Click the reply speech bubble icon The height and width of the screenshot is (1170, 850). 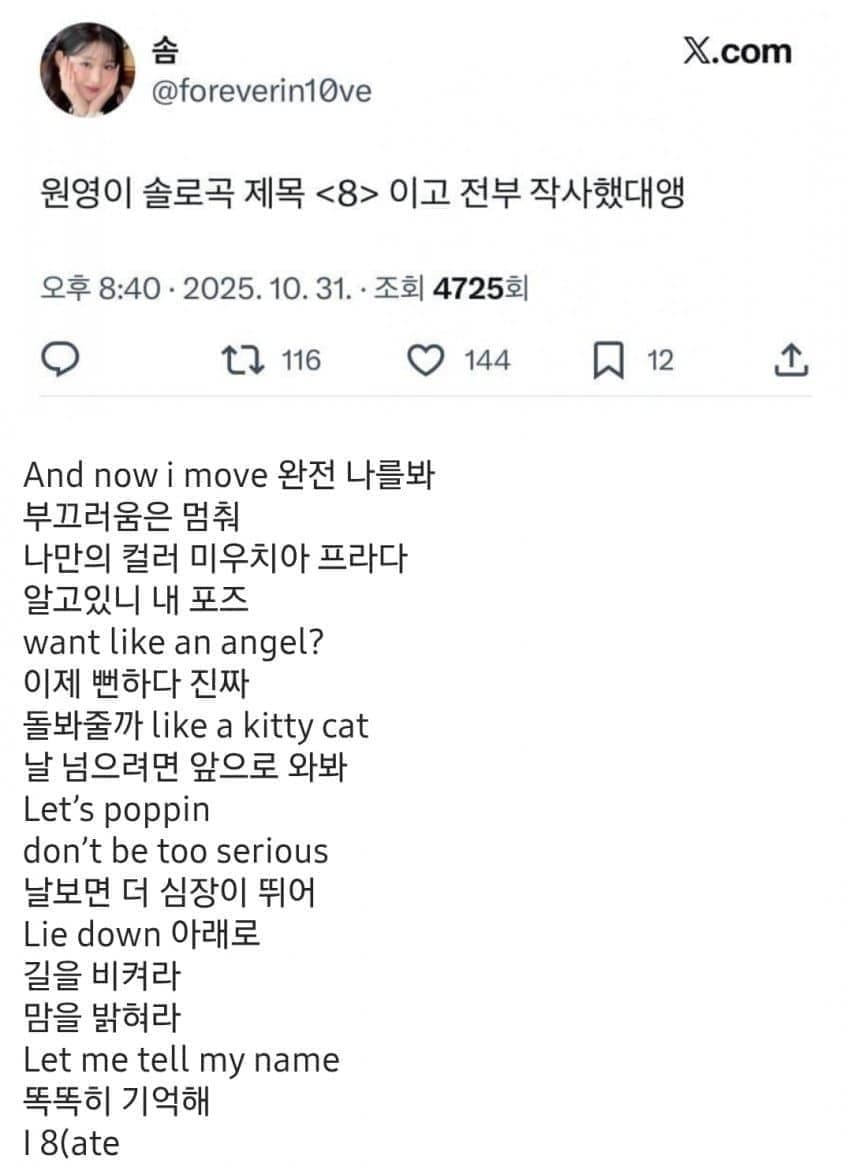[x=63, y=360]
